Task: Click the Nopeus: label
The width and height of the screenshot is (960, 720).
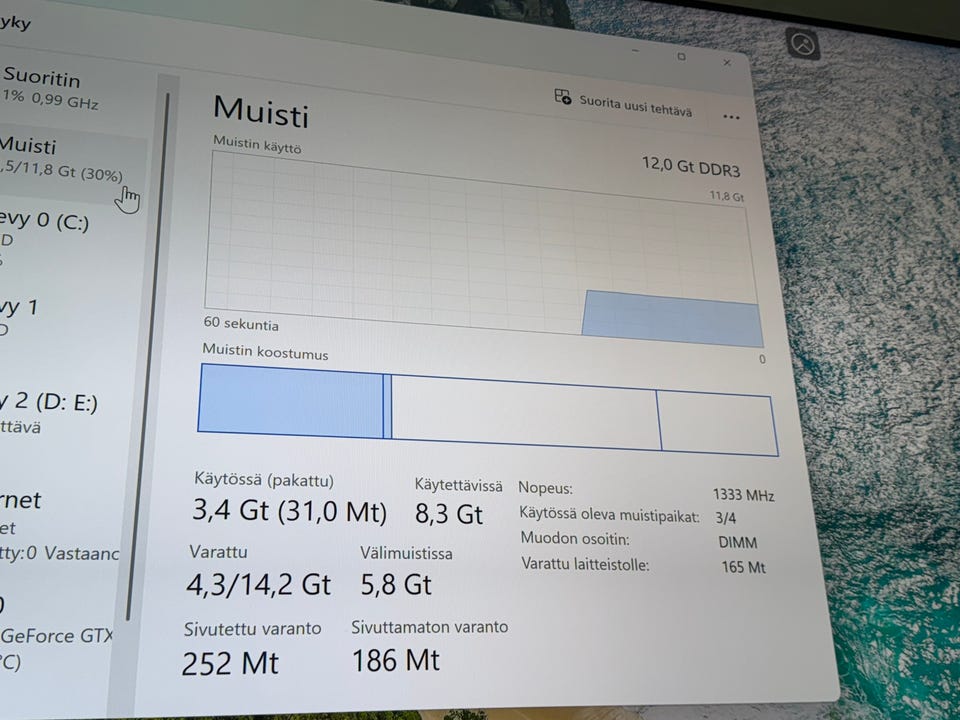Action: (x=546, y=489)
